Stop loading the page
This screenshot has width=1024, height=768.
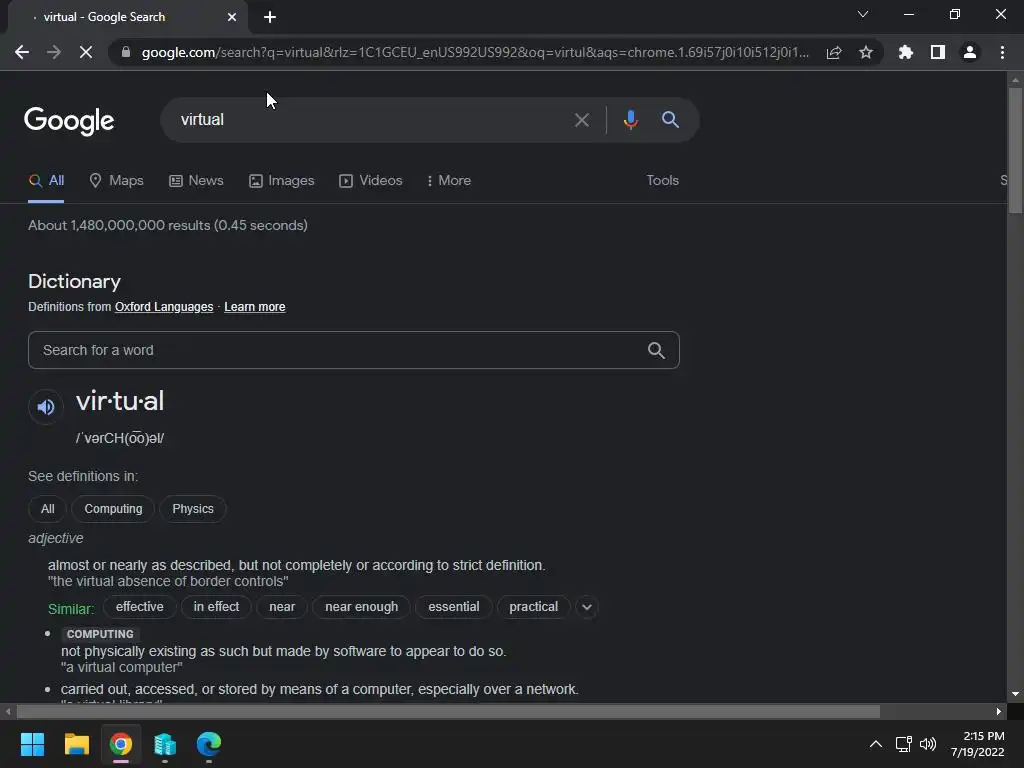86,52
